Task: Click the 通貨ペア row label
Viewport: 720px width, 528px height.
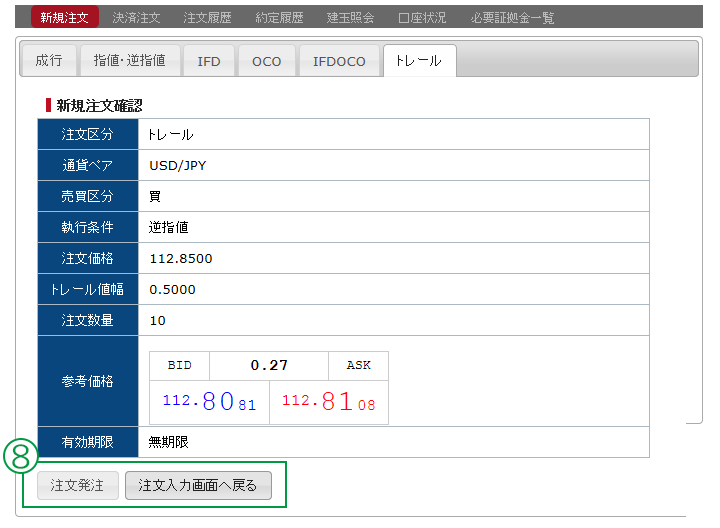Action: click(88, 165)
